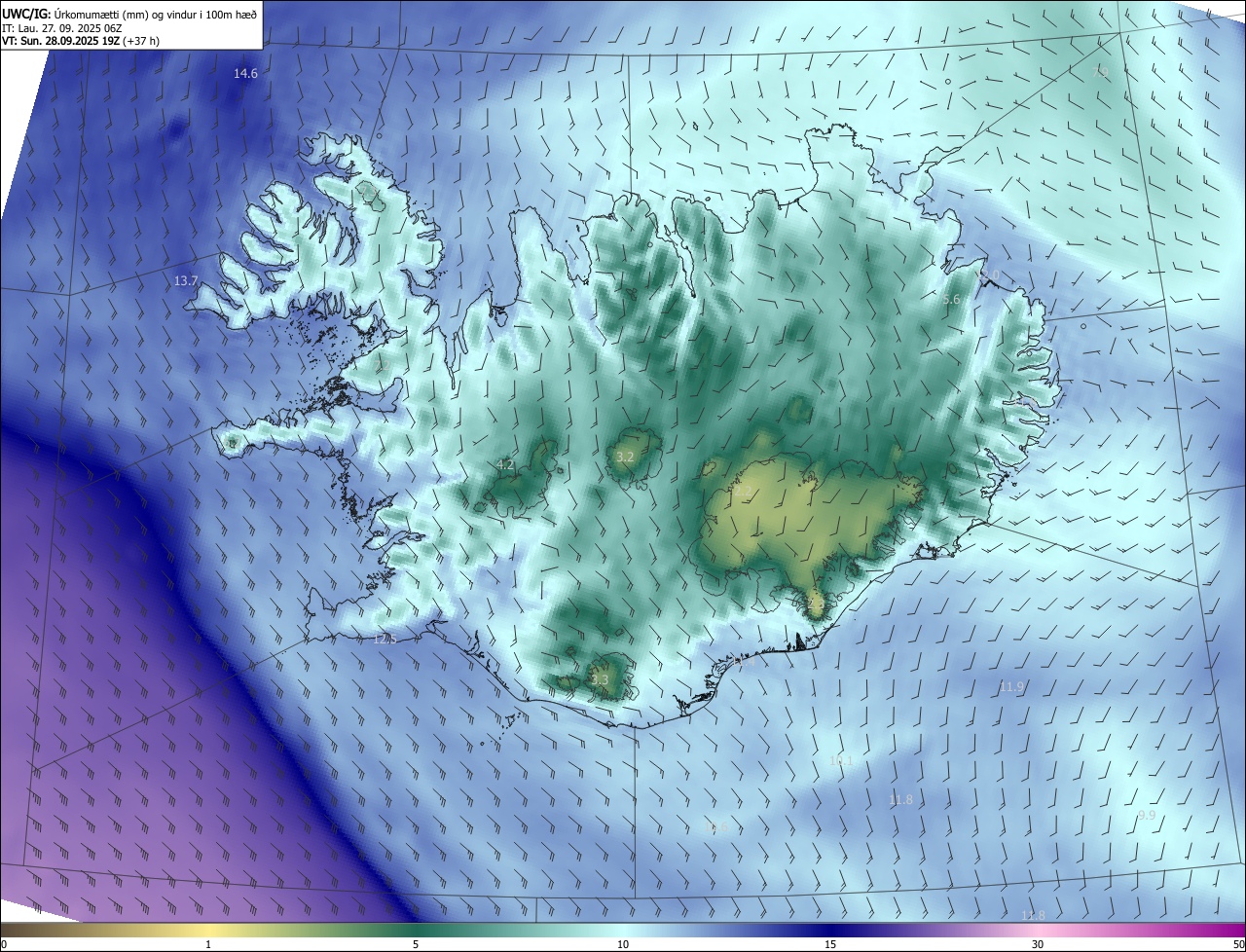Screen dimensions: 1246x952
Task: Click the color scale label 1
Action: (208, 944)
